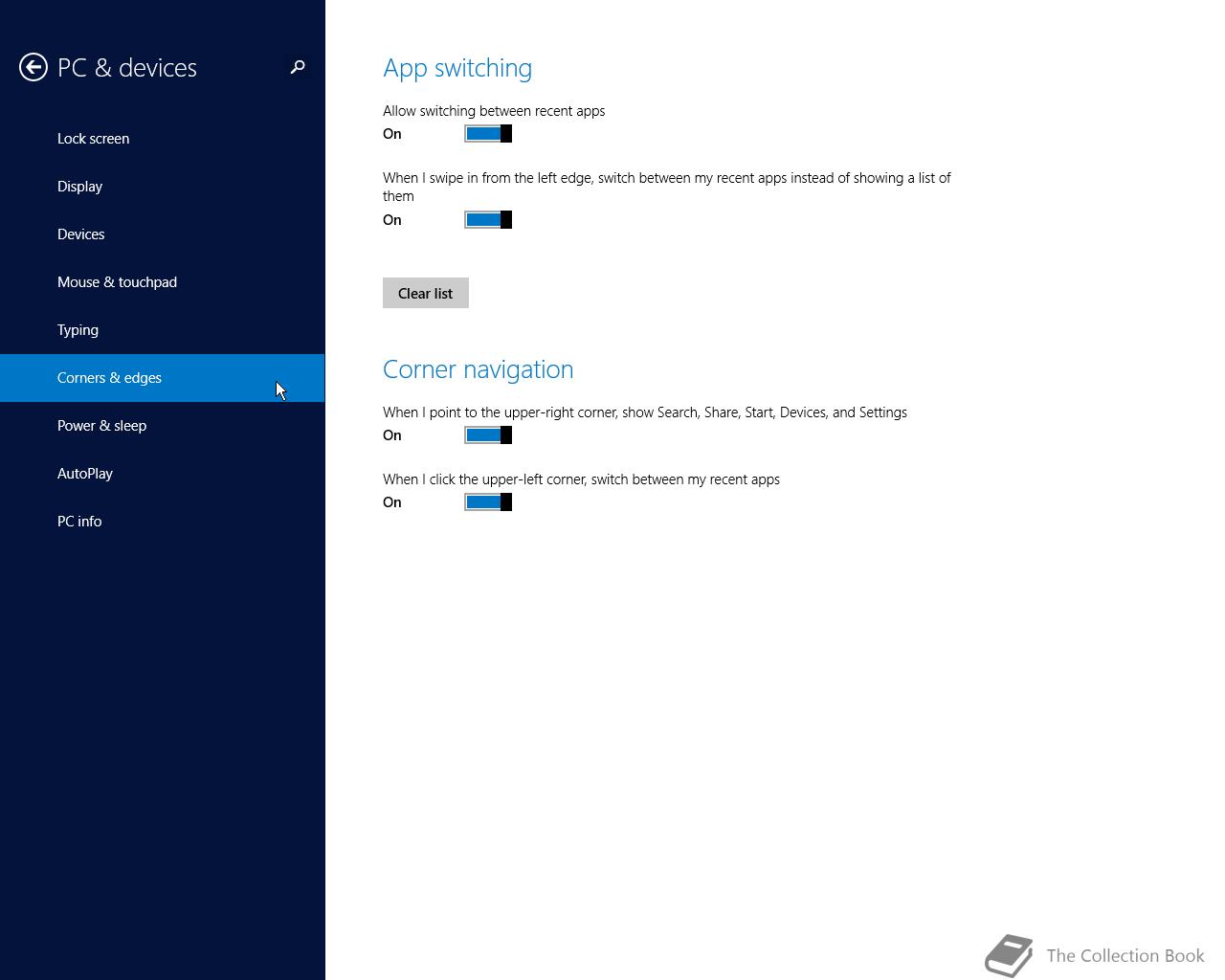
Task: Click the PC & devices title
Action: coord(127,68)
